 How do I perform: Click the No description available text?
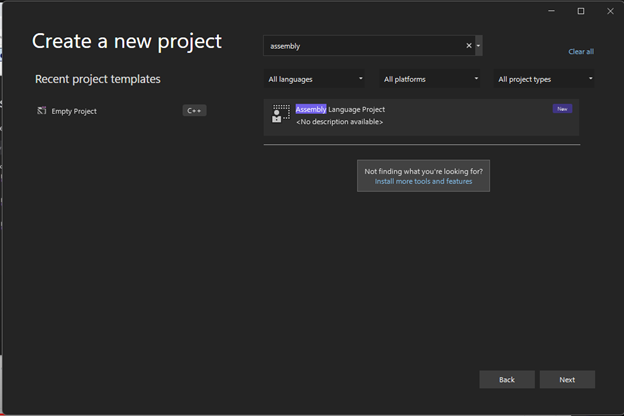pyautogui.click(x=339, y=122)
